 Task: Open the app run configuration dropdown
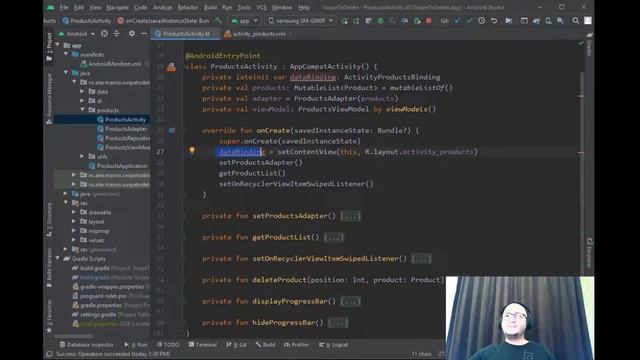click(x=244, y=20)
